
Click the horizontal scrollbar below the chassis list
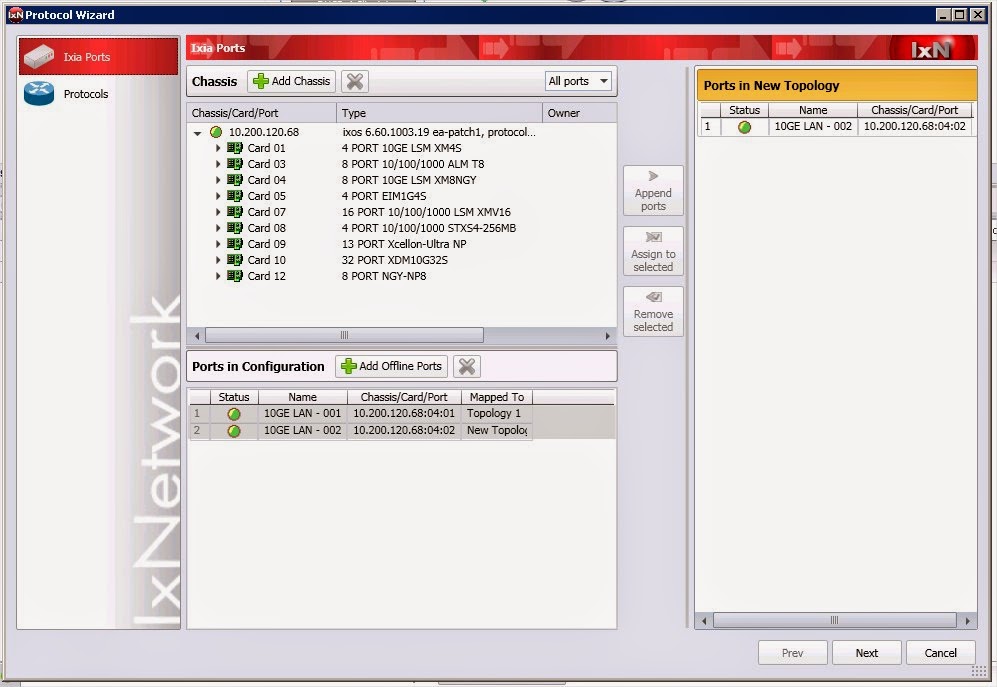click(x=343, y=335)
